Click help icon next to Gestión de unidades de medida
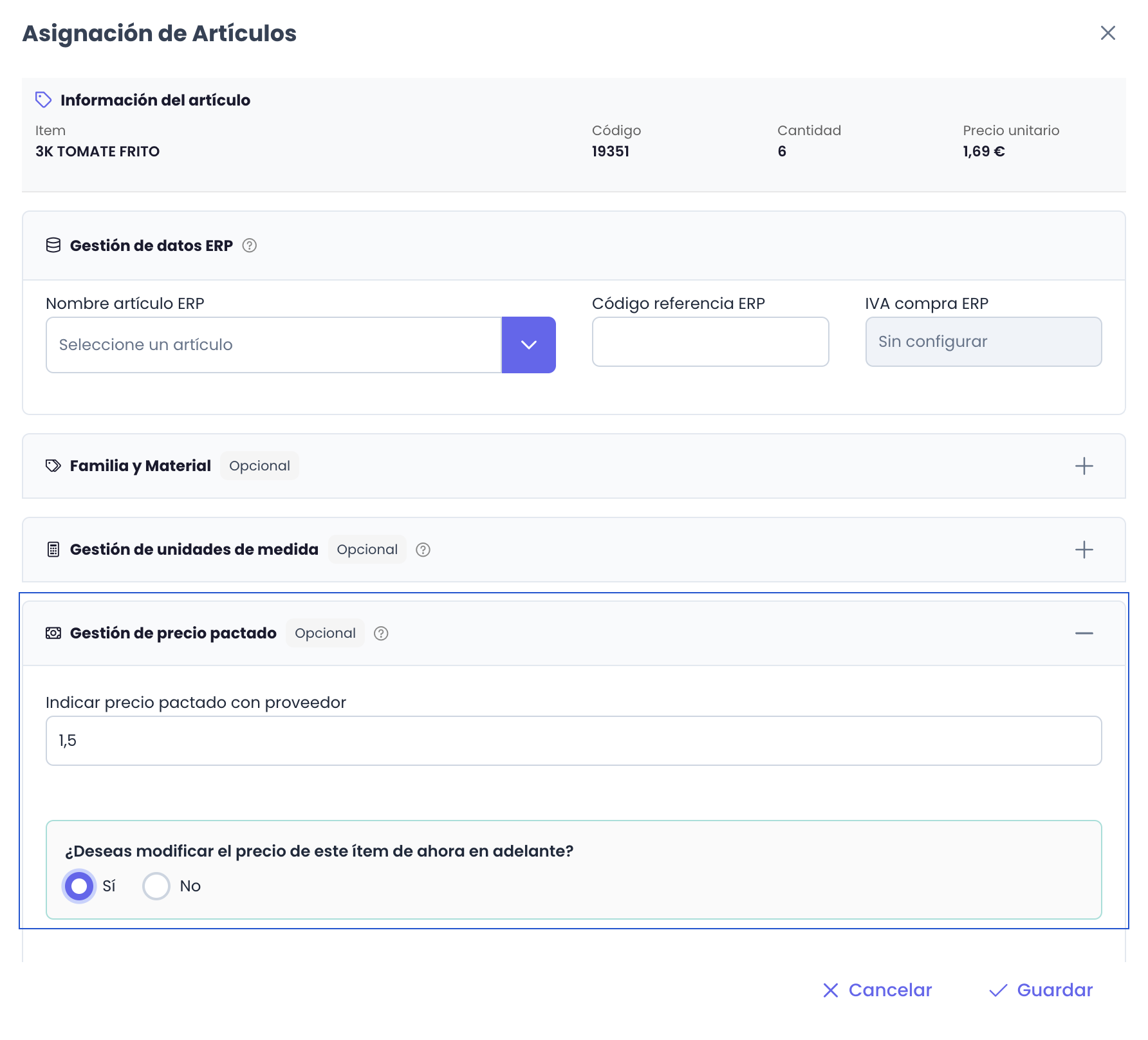1148x1040 pixels. point(423,550)
